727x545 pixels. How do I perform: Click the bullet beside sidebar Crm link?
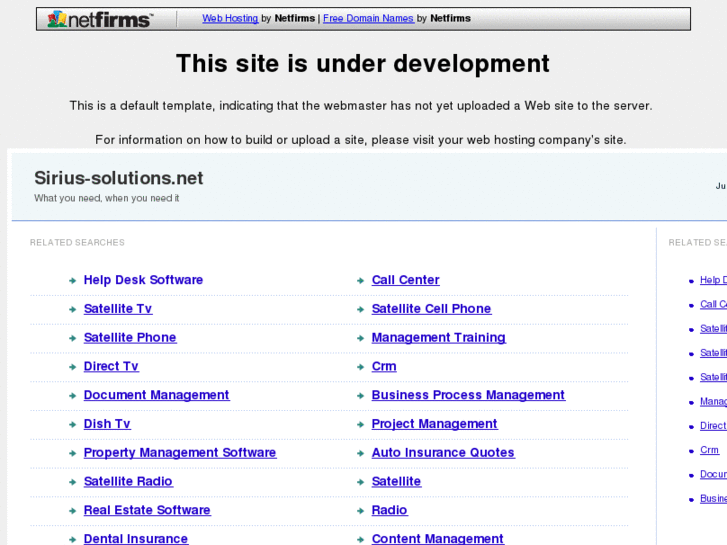pos(691,451)
